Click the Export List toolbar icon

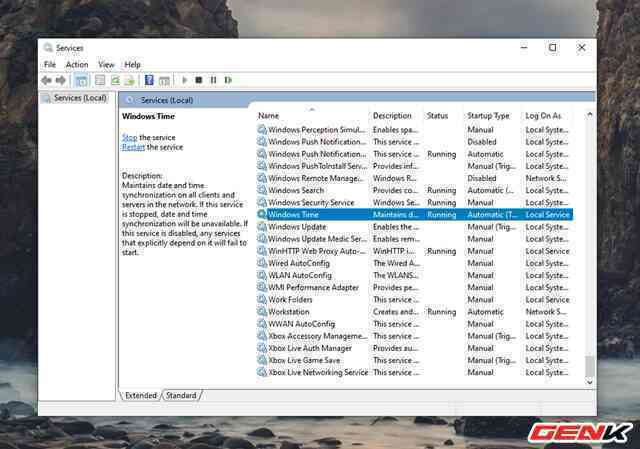129,80
